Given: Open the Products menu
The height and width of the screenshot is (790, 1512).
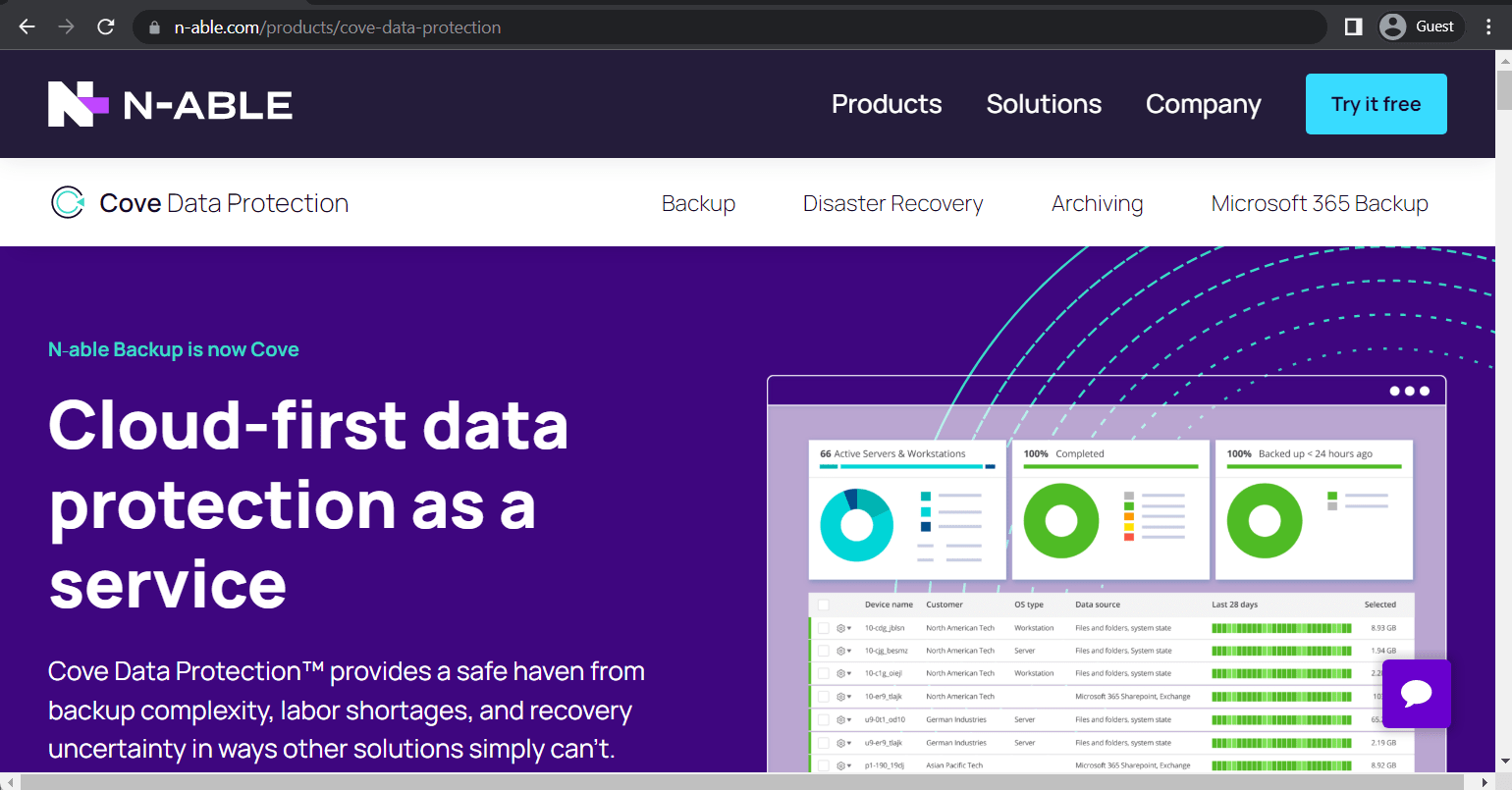Looking at the screenshot, I should coord(886,104).
